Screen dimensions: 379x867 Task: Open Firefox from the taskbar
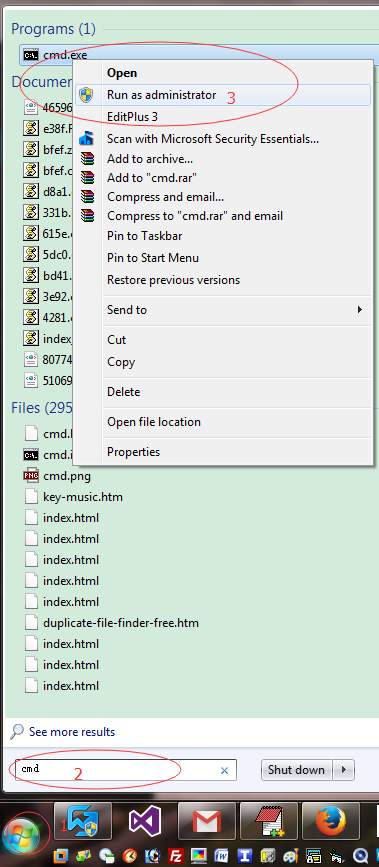[330, 822]
